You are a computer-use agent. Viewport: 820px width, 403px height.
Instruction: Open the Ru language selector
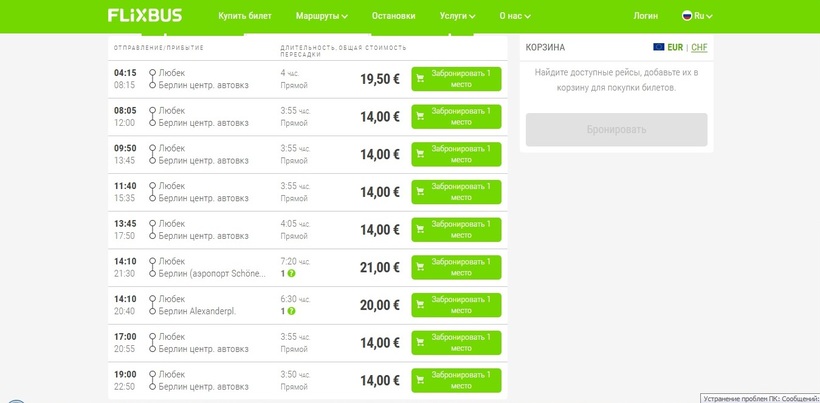pos(703,16)
